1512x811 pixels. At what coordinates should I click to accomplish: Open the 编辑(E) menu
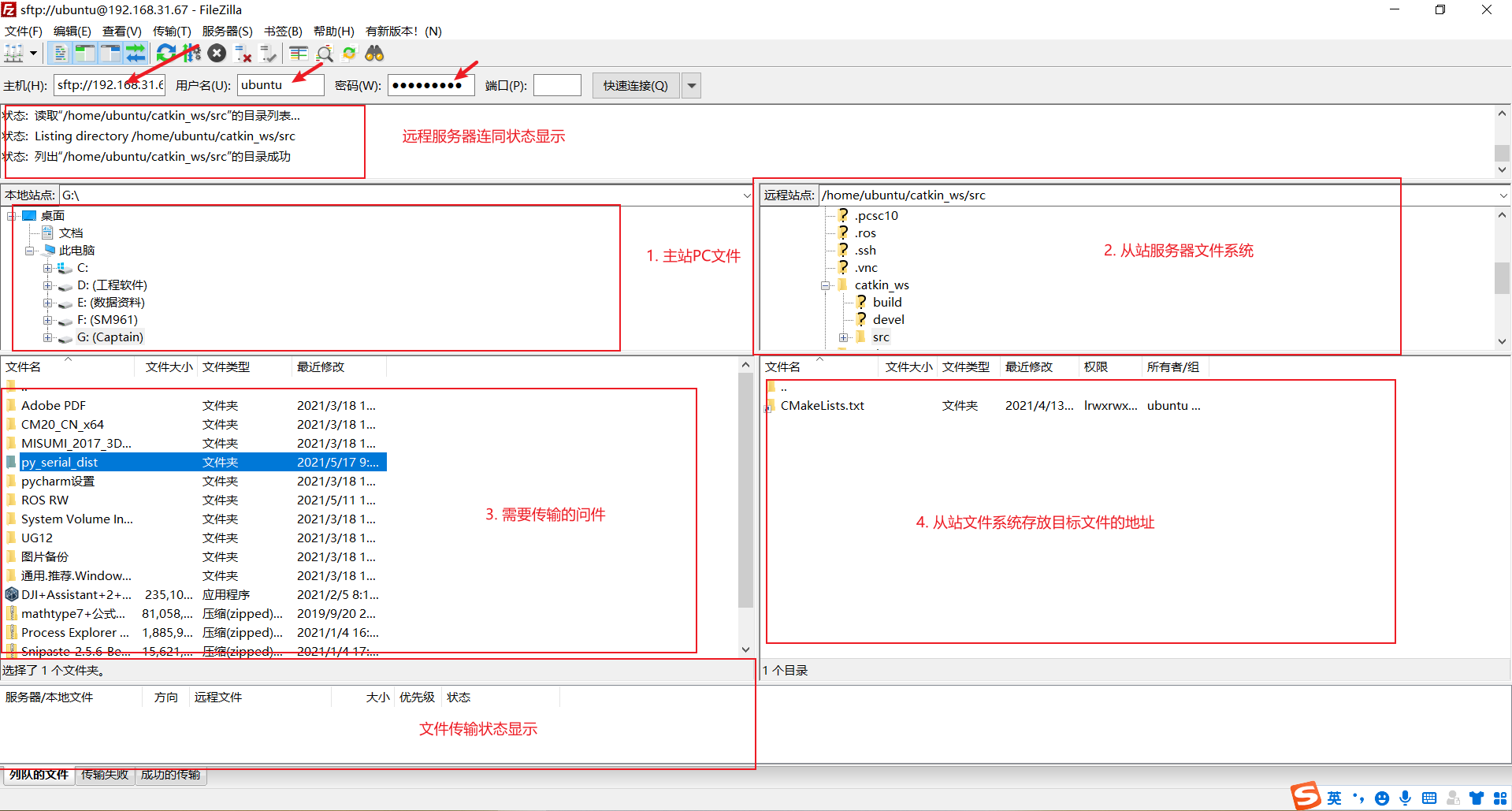(x=72, y=32)
